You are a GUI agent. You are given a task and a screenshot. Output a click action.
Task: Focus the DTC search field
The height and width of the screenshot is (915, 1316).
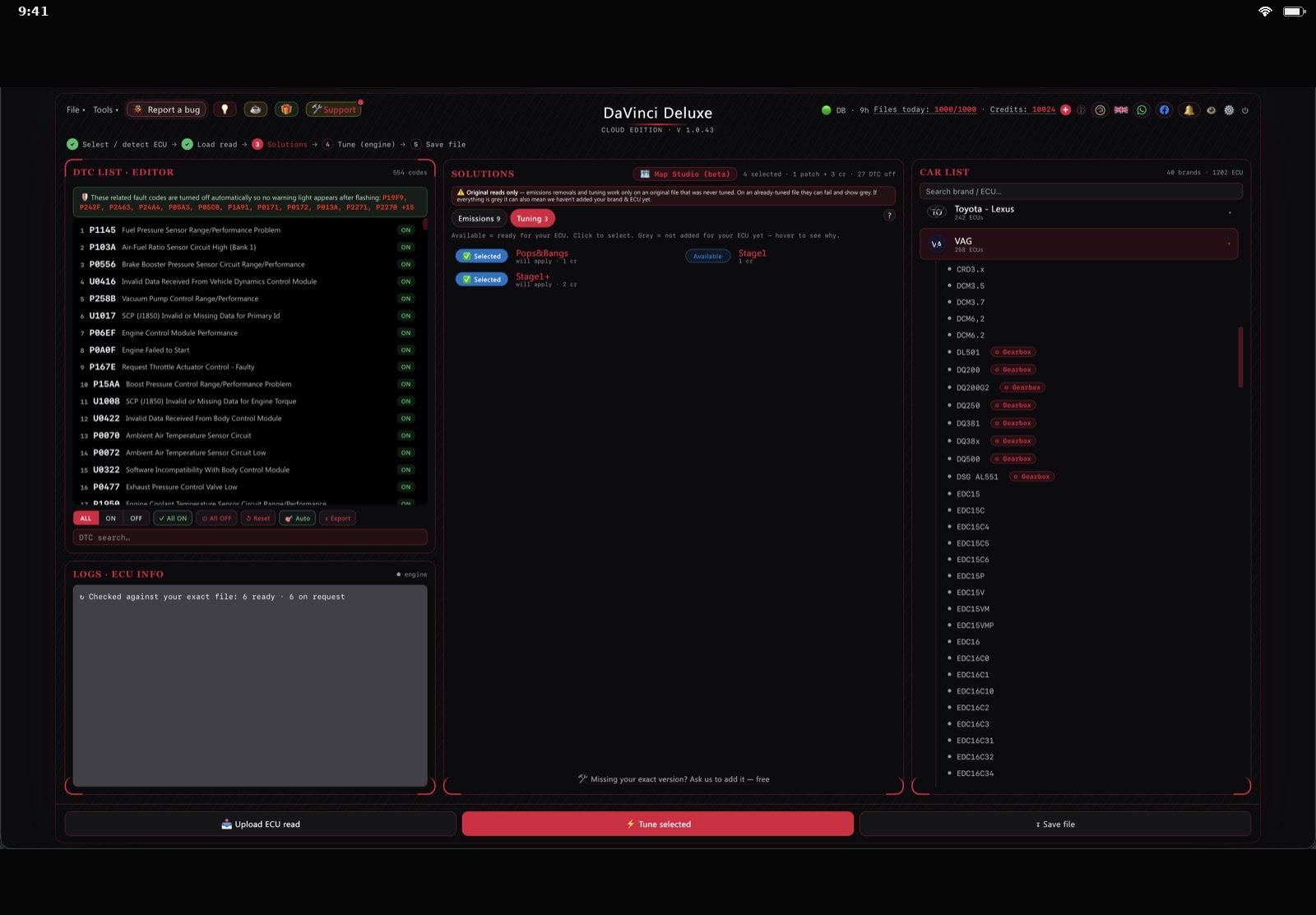point(250,537)
